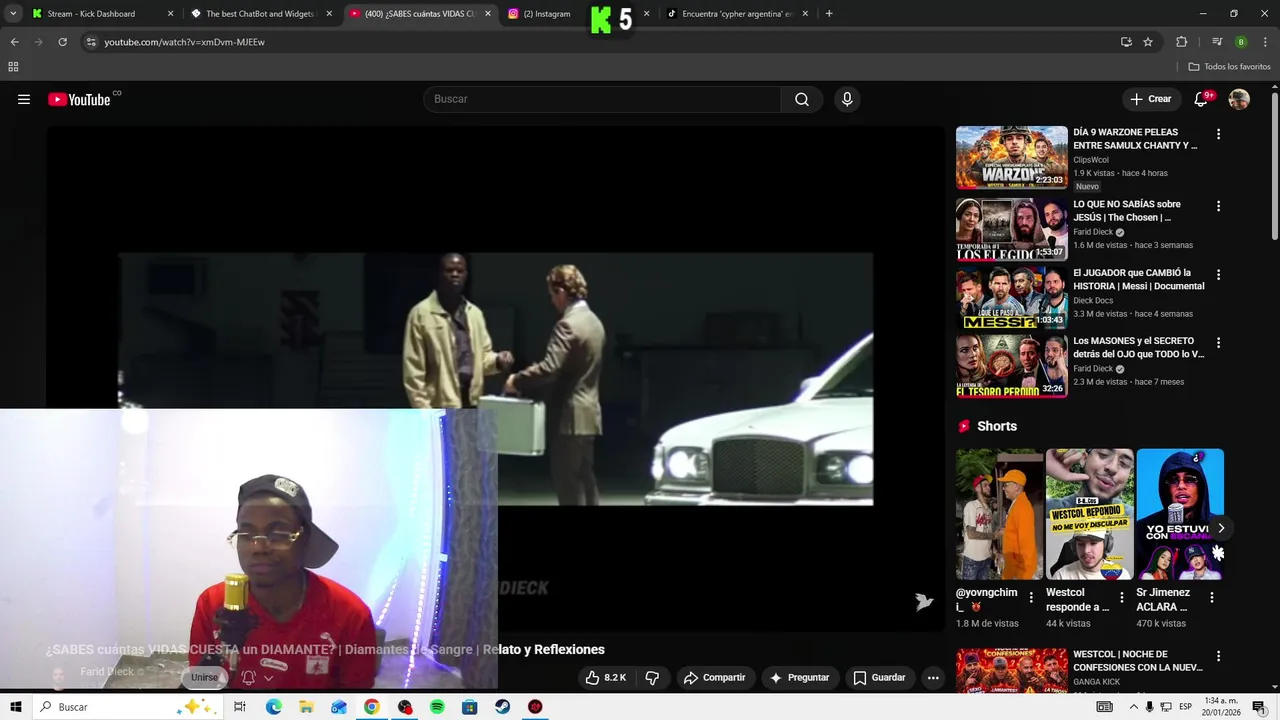Image resolution: width=1280 pixels, height=720 pixels.
Task: Open the WARZONE video thumbnail
Action: coord(1012,157)
